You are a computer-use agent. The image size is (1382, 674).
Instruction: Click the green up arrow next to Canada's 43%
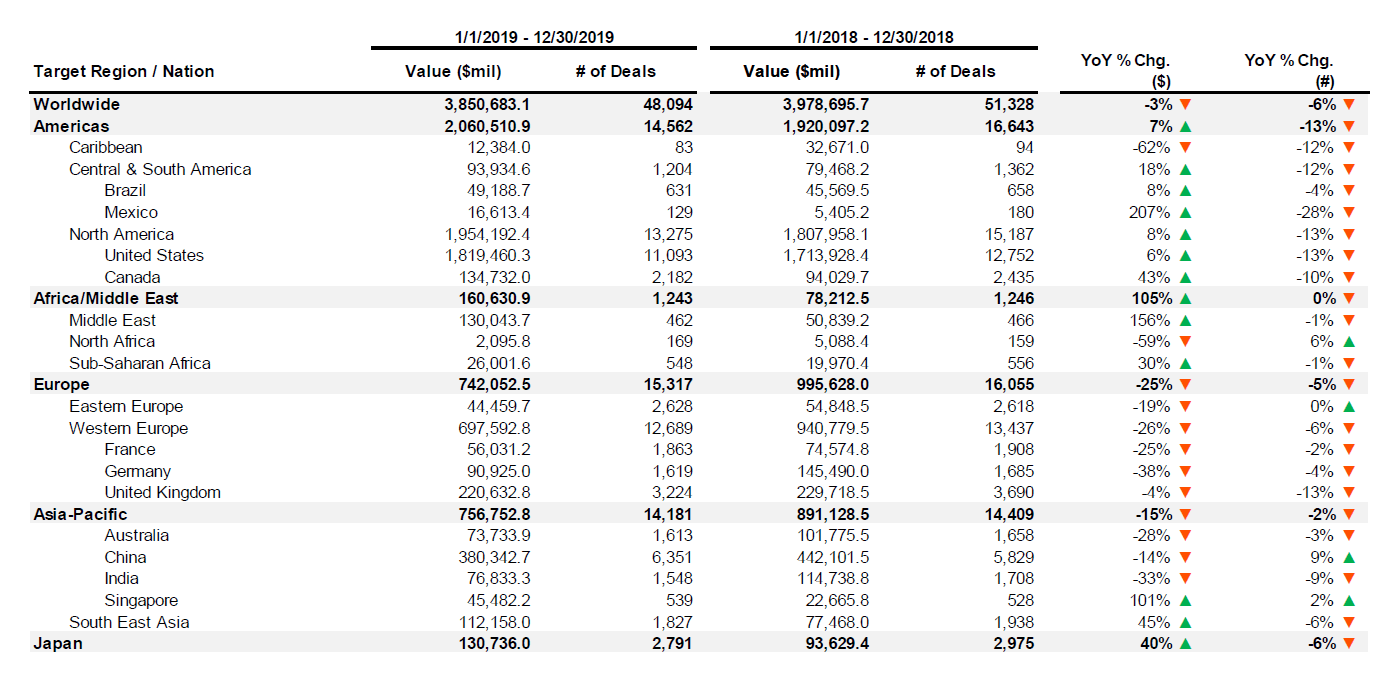pyautogui.click(x=1185, y=277)
